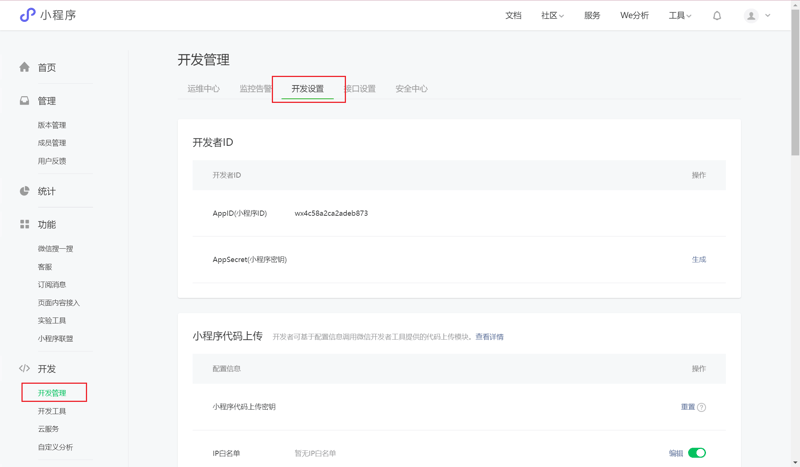800x467 pixels.
Task: Select 开发管理 in sidebar
Action: coord(52,393)
